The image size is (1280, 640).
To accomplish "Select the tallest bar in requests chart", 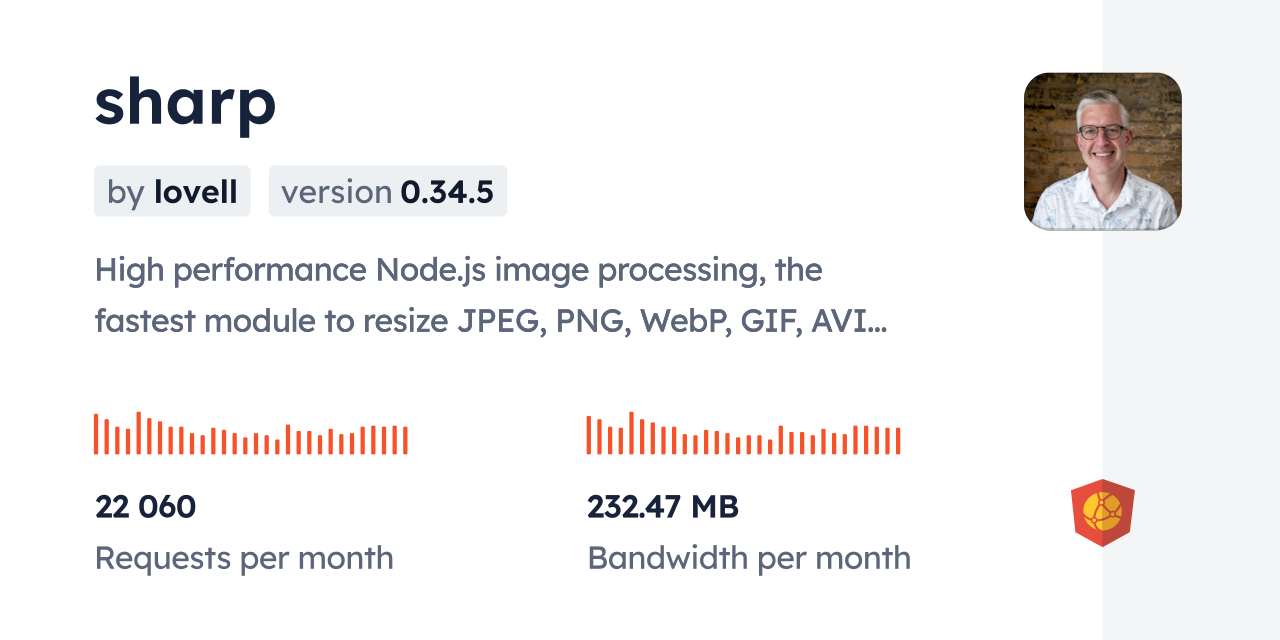I will pos(138,433).
